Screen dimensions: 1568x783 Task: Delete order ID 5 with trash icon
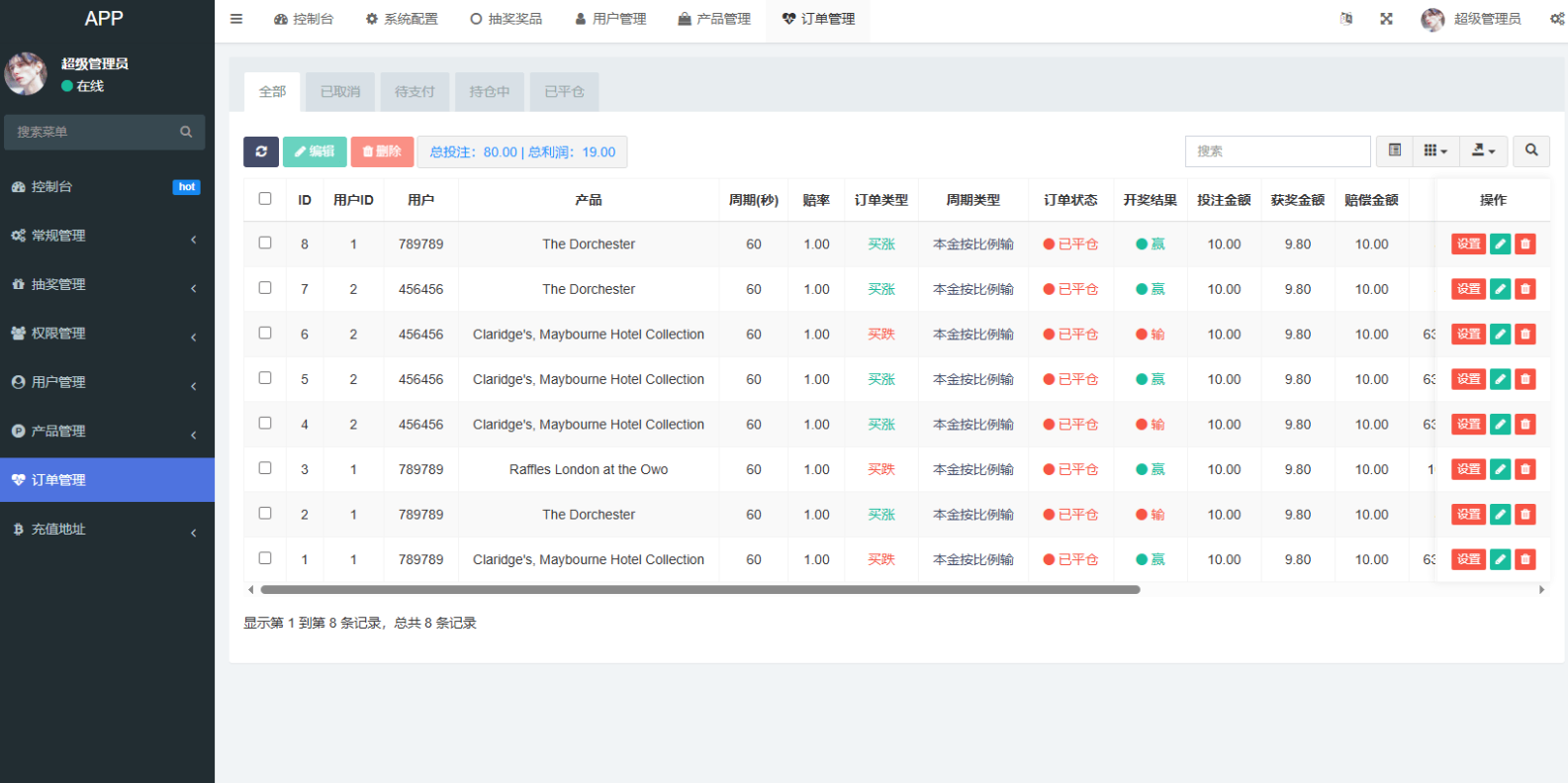pyautogui.click(x=1525, y=379)
